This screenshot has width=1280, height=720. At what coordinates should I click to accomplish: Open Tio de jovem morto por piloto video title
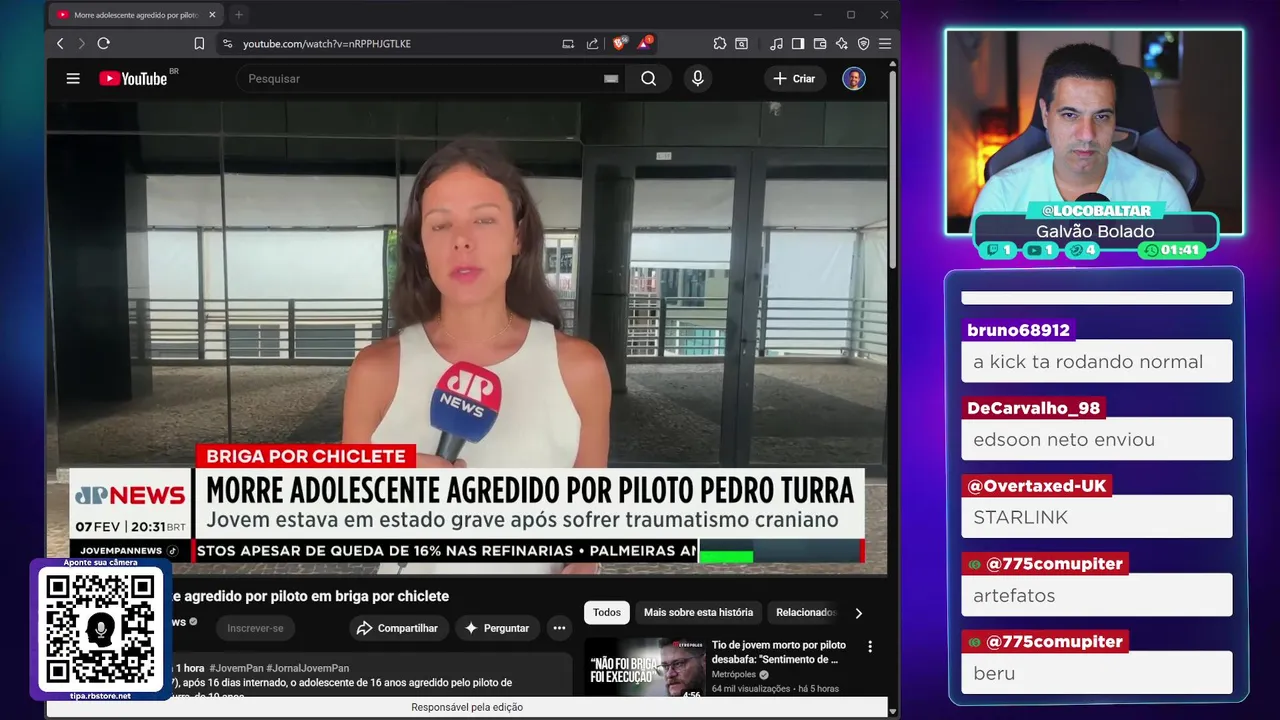(779, 652)
